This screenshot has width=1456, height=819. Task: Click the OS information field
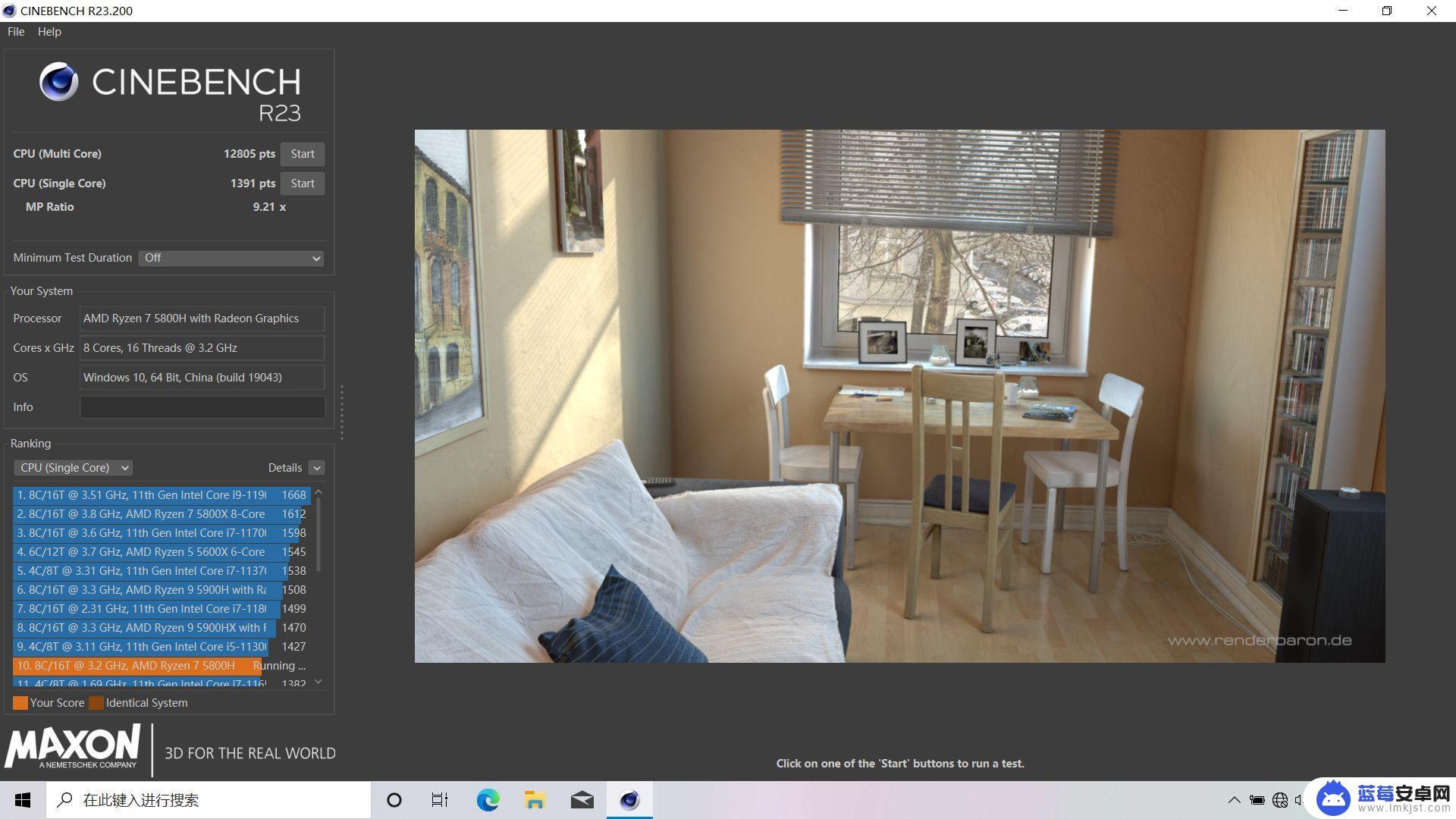click(202, 378)
